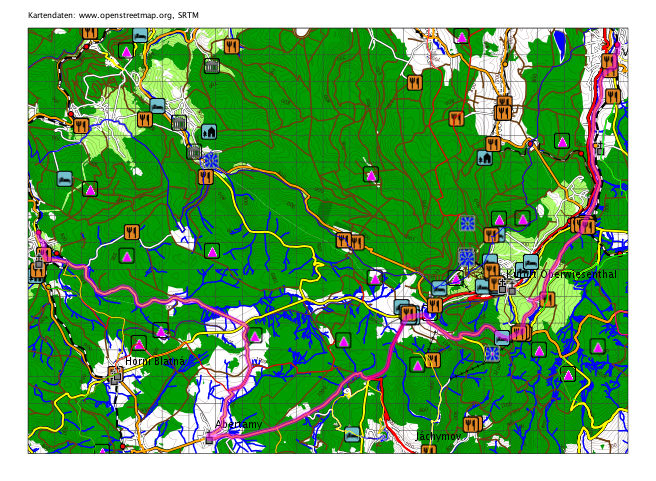Select the forest cabin icon in the upper right
This screenshot has height=481, width=656.
(485, 157)
